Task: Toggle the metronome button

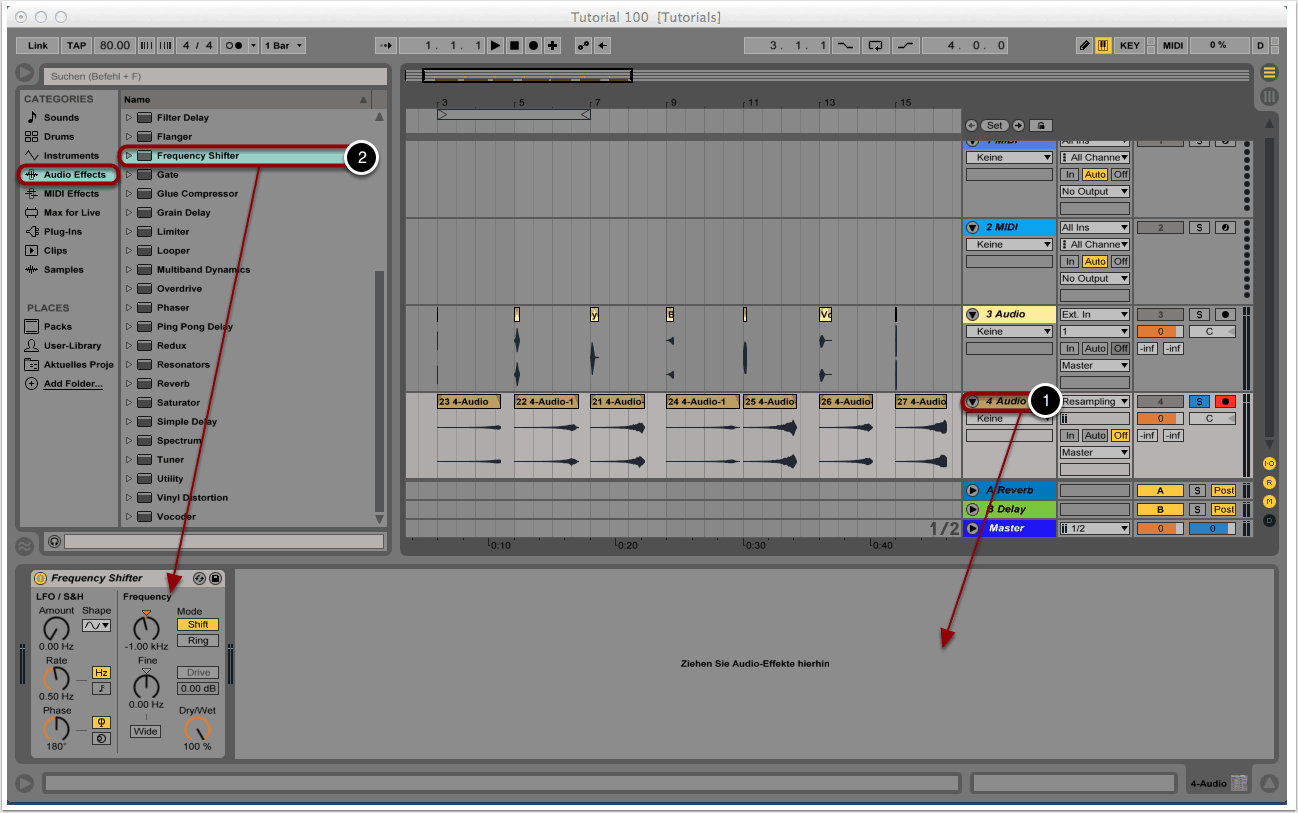Action: click(232, 46)
